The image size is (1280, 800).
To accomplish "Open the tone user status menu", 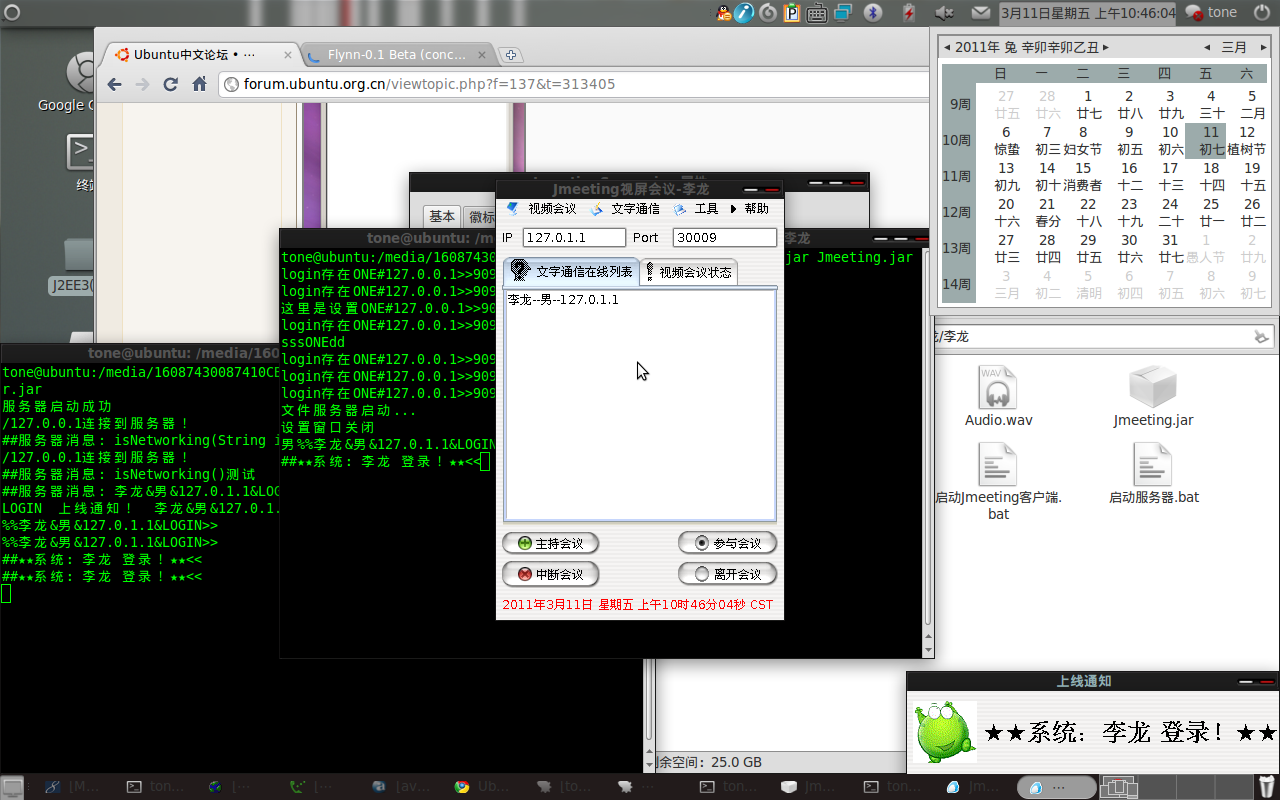I will 1211,13.
